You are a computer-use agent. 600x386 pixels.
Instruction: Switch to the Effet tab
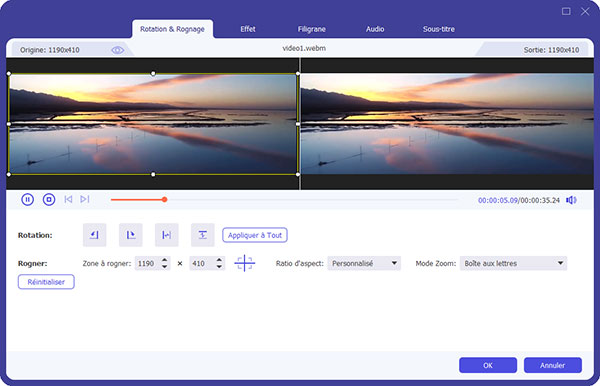click(248, 29)
